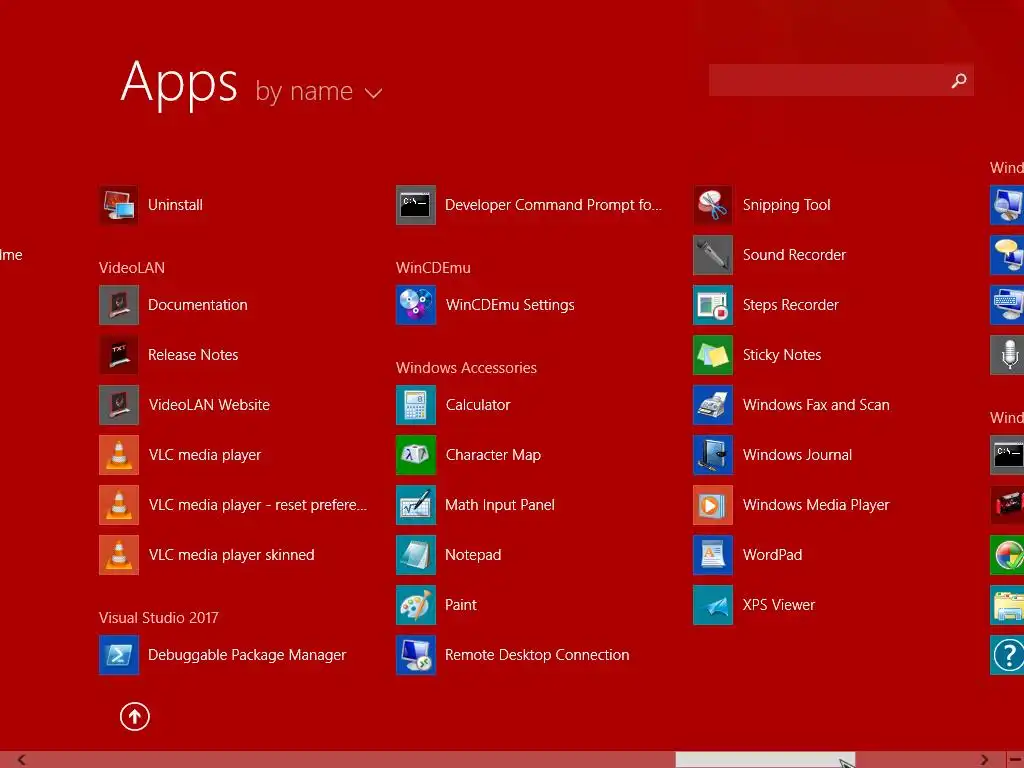This screenshot has width=1024, height=768.
Task: Click the 'Snipping Tool' label text
Action: coord(786,205)
